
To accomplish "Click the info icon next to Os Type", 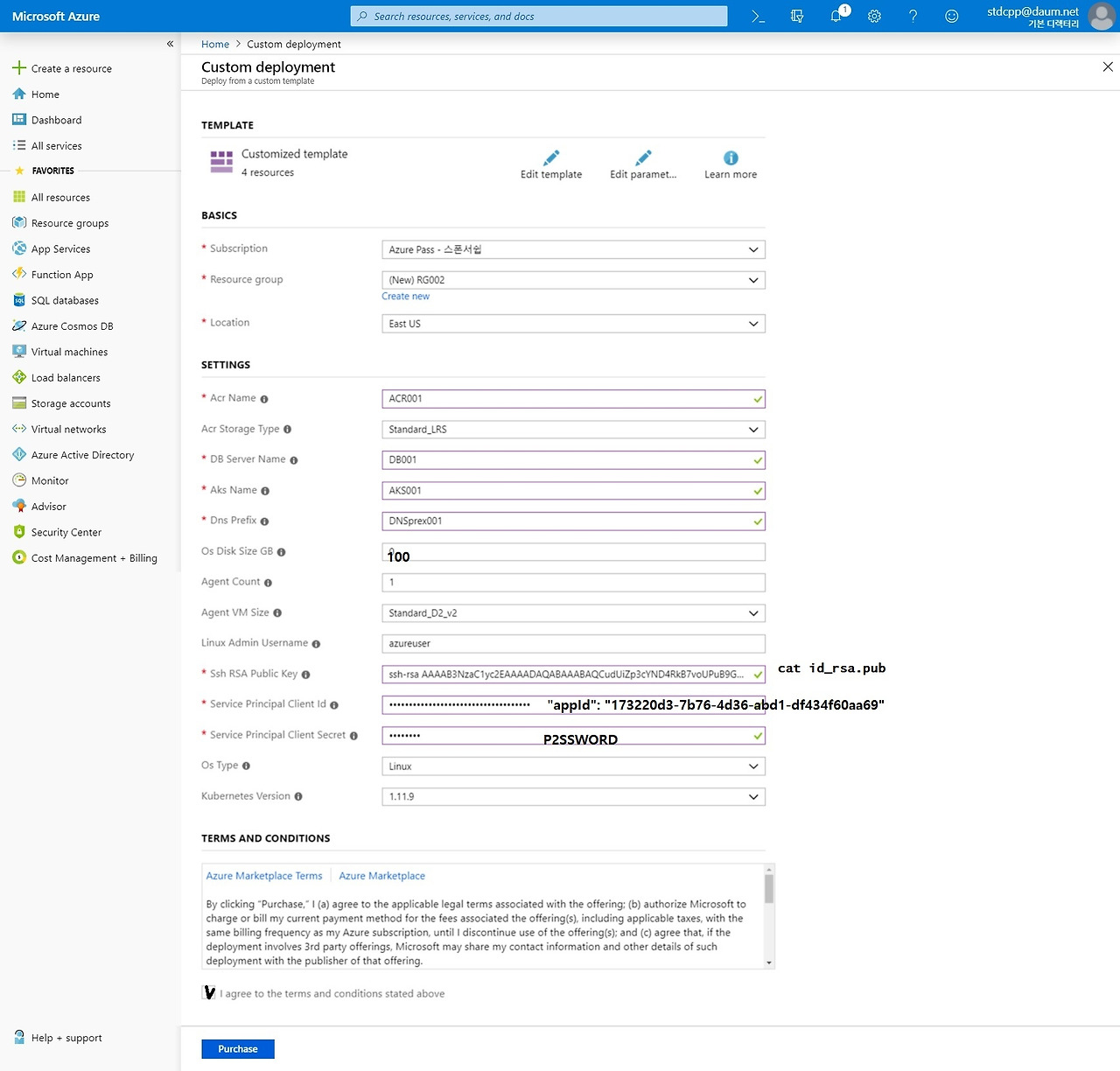I will click(x=246, y=766).
